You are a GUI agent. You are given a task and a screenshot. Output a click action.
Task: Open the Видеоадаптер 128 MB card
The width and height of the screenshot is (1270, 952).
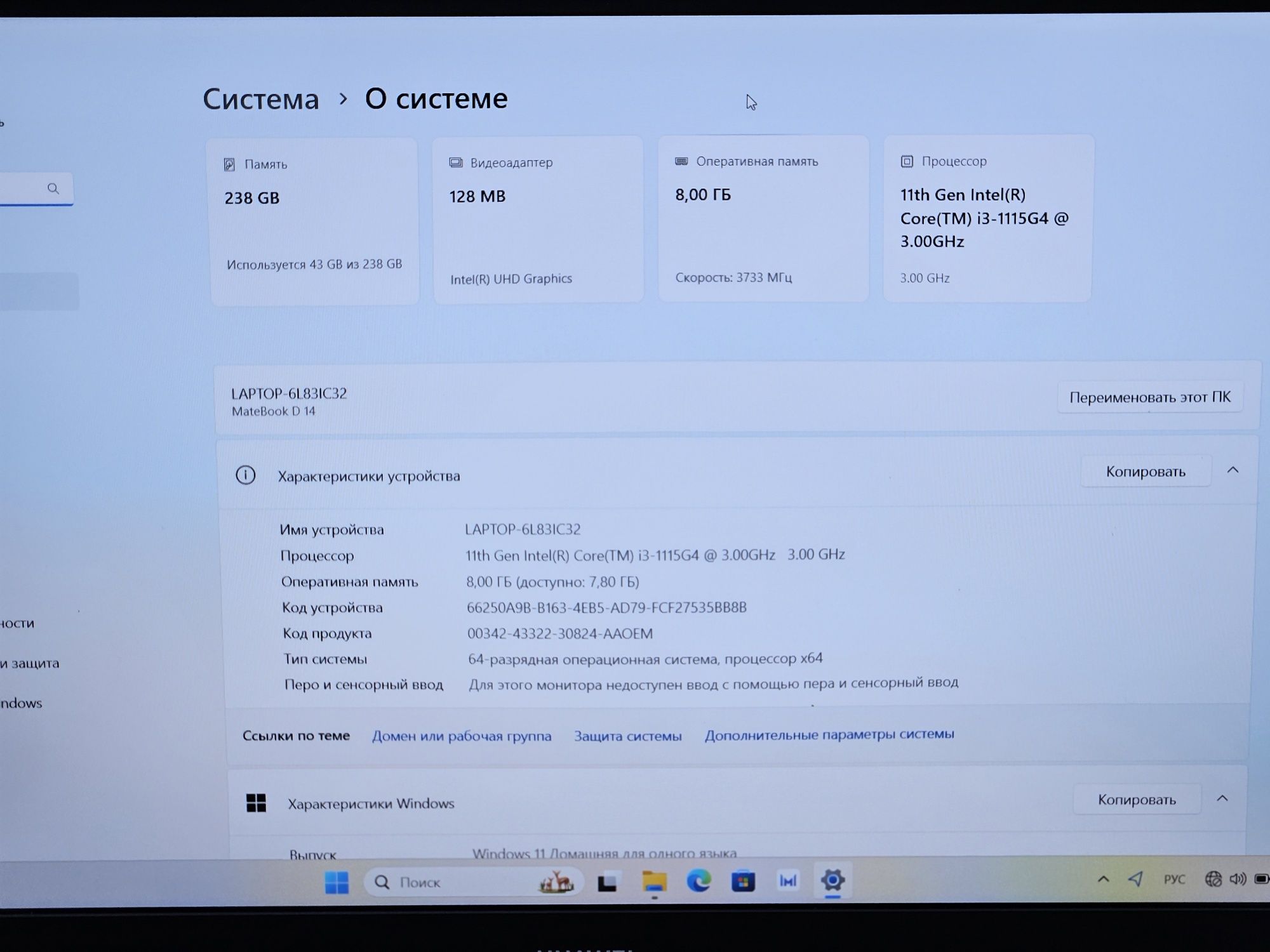pyautogui.click(x=538, y=219)
